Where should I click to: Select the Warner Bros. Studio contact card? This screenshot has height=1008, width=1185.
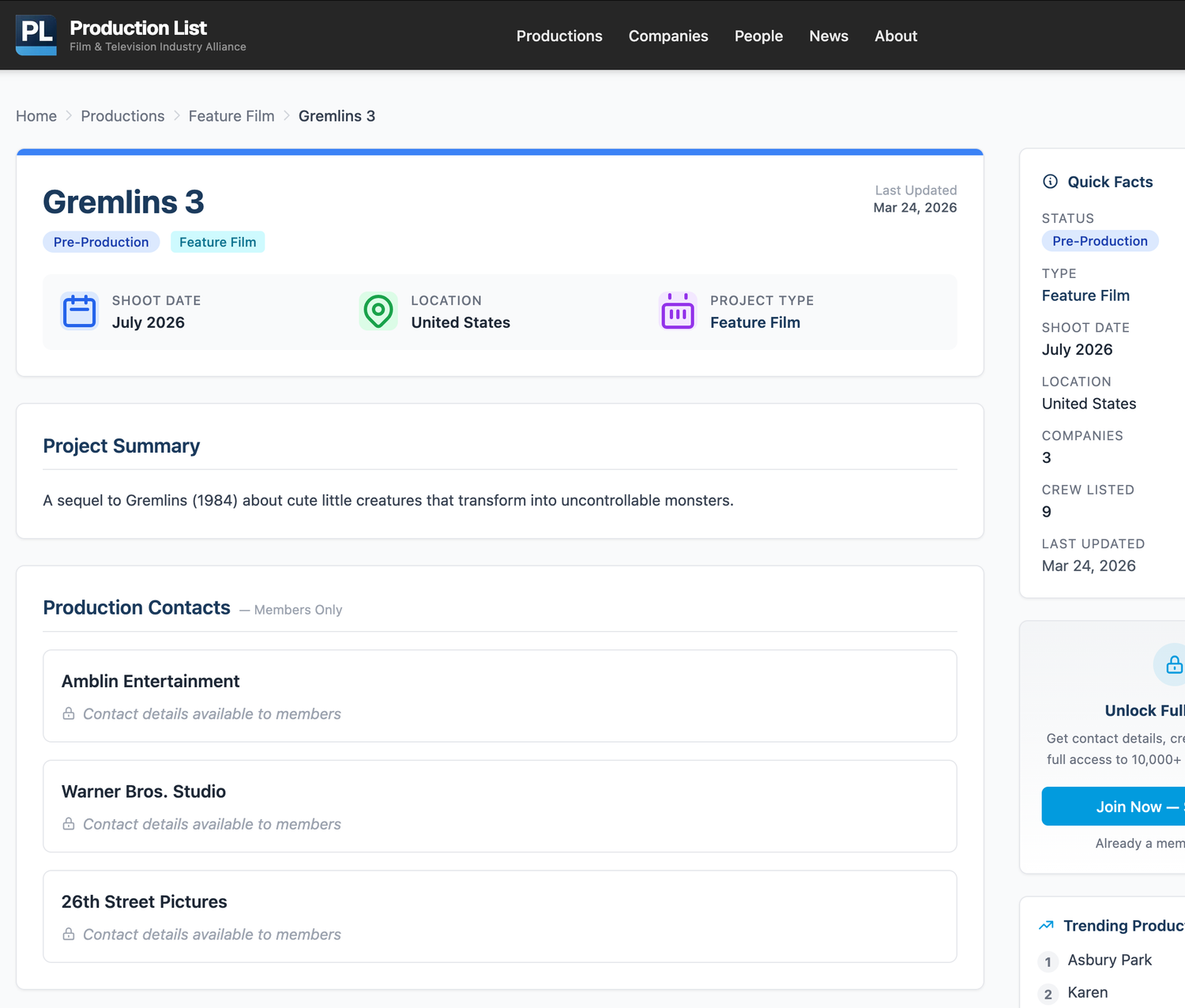point(500,807)
